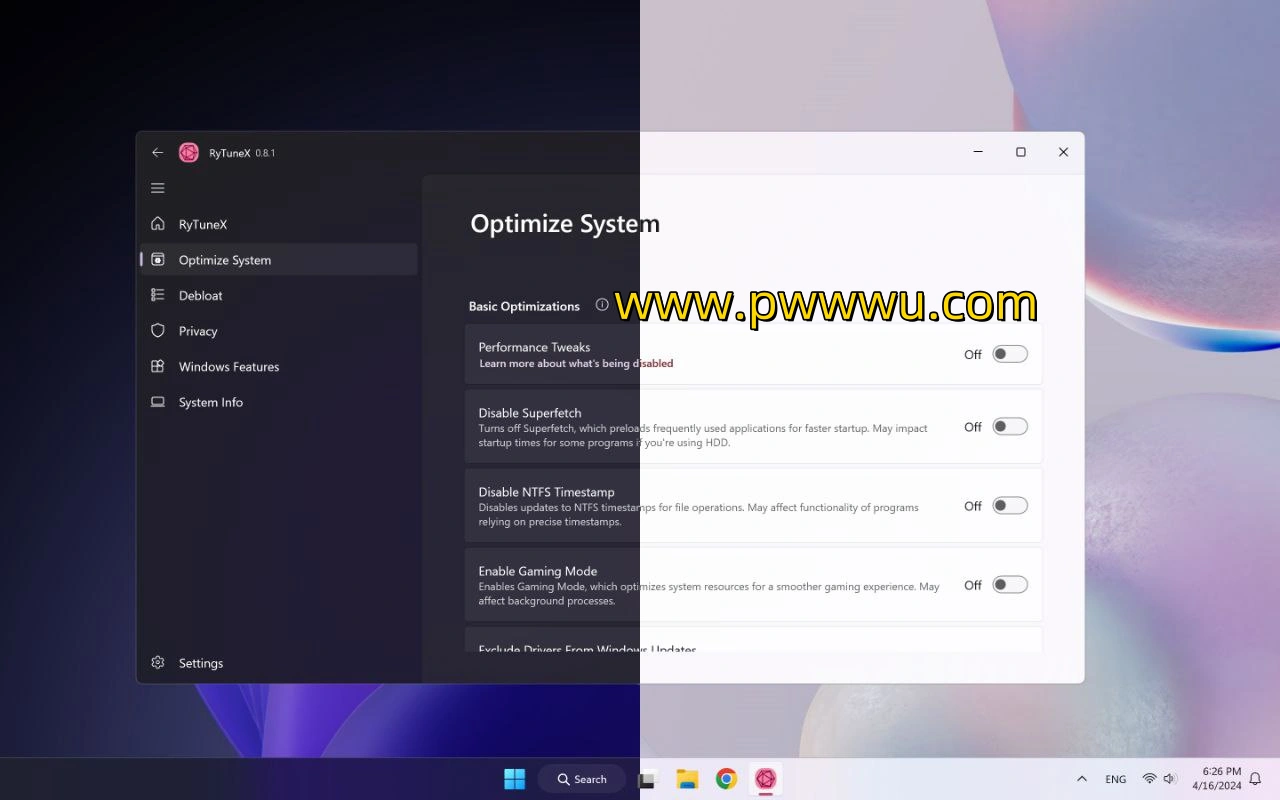Screen dimensions: 1280x800
Task: Click the Windows Features grid icon
Action: (x=157, y=366)
